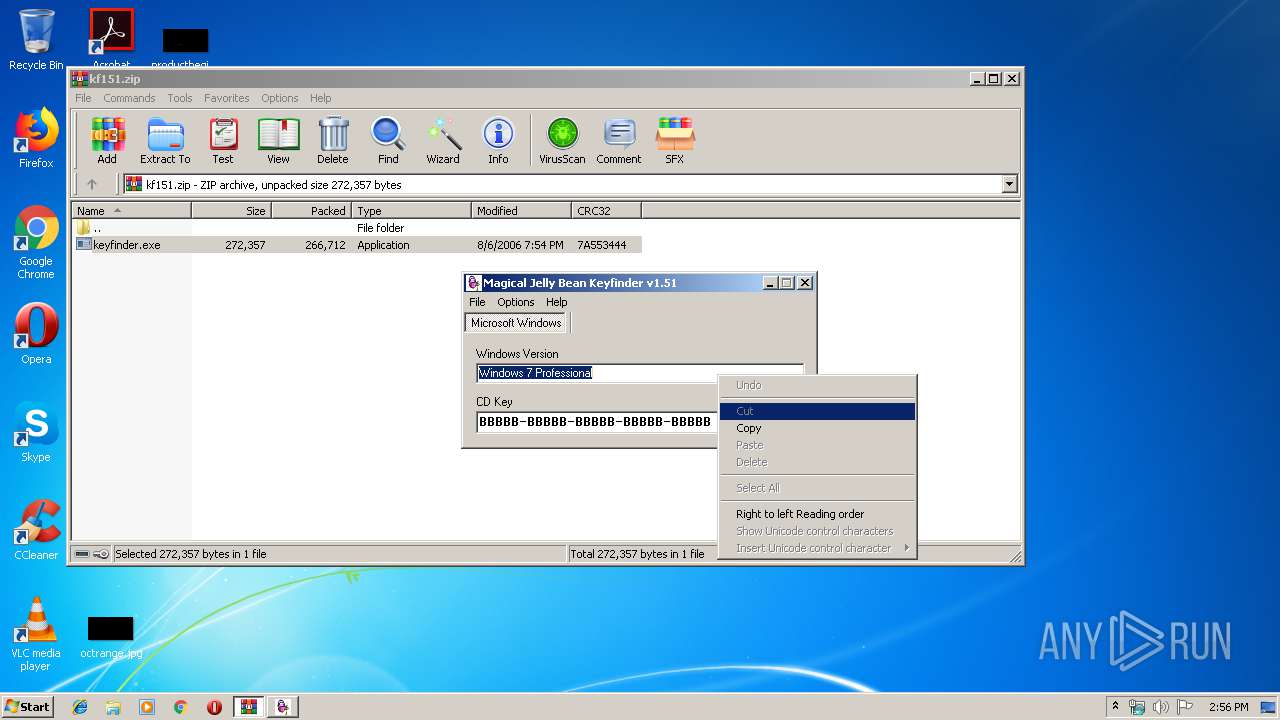Image resolution: width=1280 pixels, height=720 pixels.
Task: Open Keyfinder File menu
Action: click(x=477, y=302)
